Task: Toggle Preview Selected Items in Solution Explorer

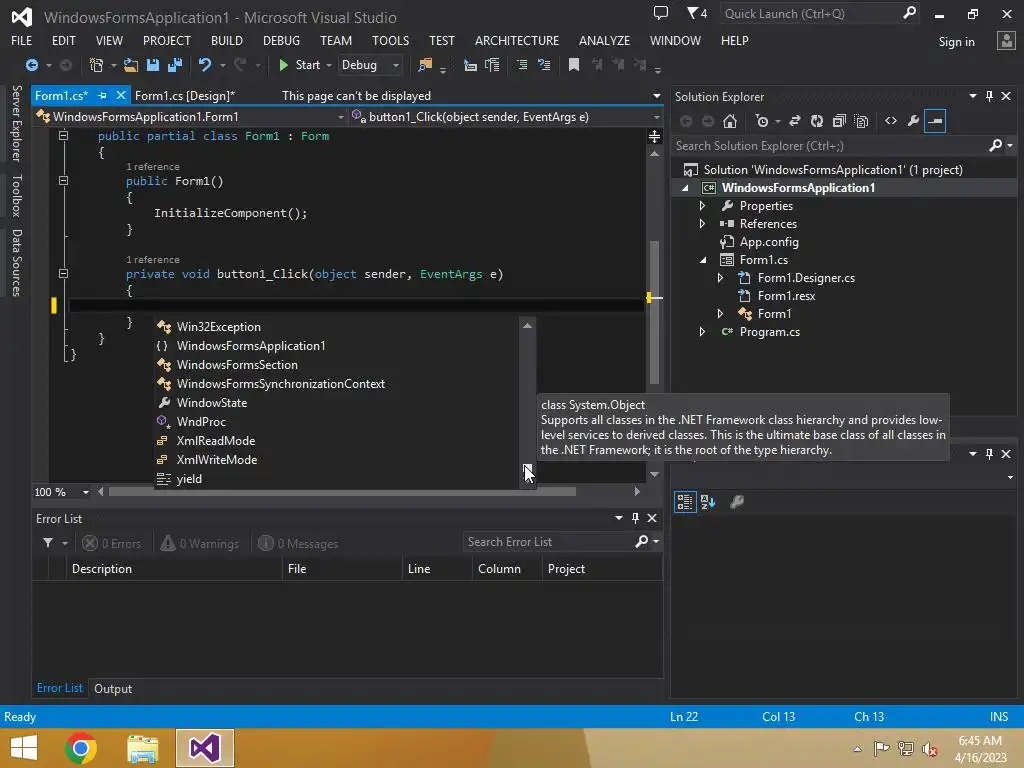Action: pos(935,121)
